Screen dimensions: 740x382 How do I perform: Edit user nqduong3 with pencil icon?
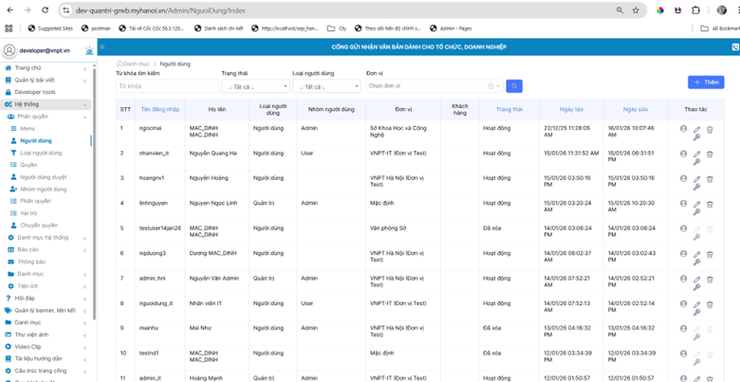tap(697, 255)
